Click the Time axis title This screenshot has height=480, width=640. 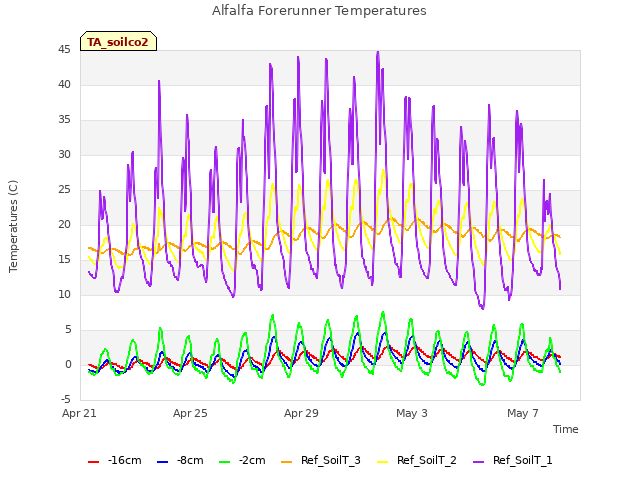click(566, 429)
